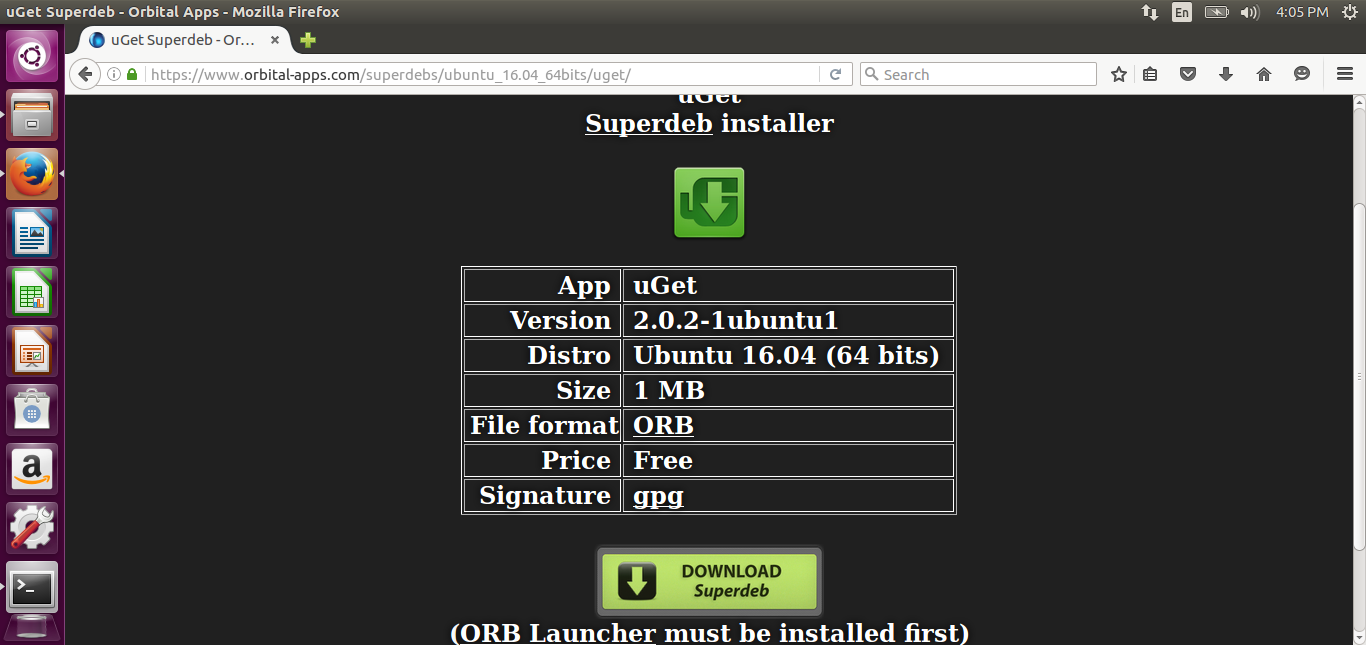The width and height of the screenshot is (1366, 645).
Task: Click the green uGet application icon
Action: click(709, 203)
